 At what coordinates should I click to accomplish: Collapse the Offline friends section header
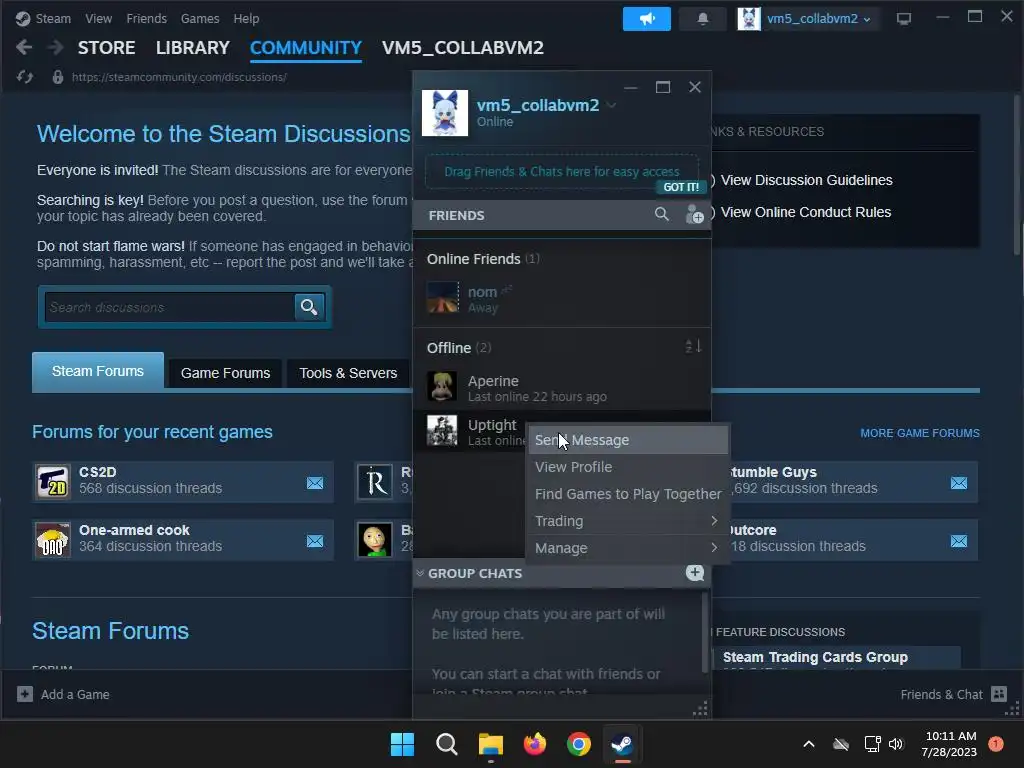pyautogui.click(x=459, y=347)
